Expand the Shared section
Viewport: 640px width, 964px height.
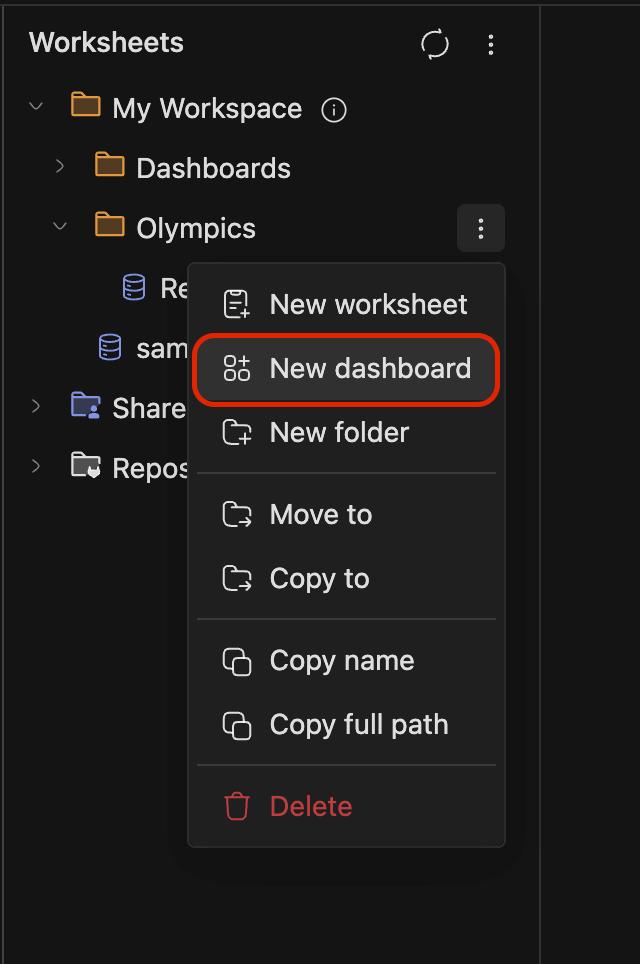(x=36, y=407)
